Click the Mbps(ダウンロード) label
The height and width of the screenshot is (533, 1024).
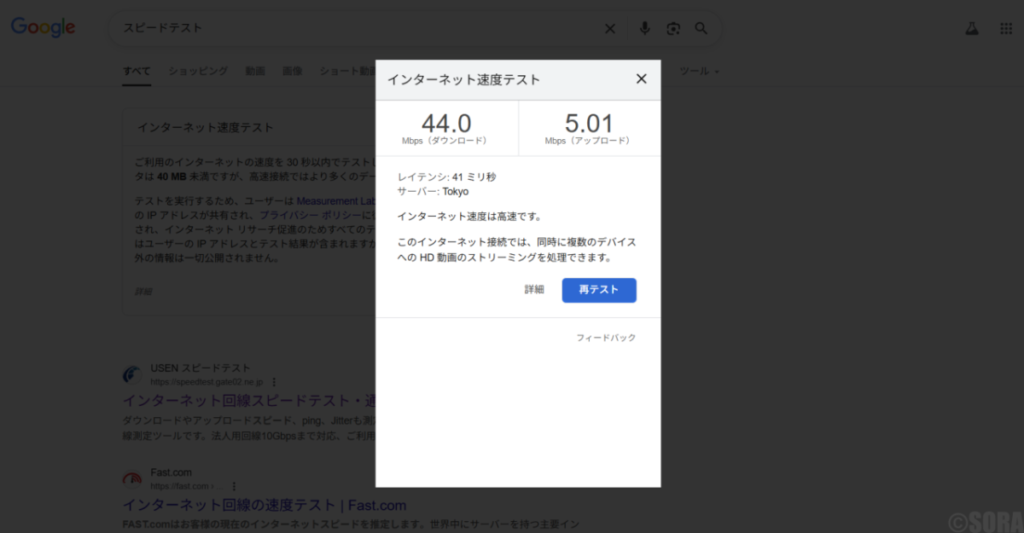click(446, 141)
